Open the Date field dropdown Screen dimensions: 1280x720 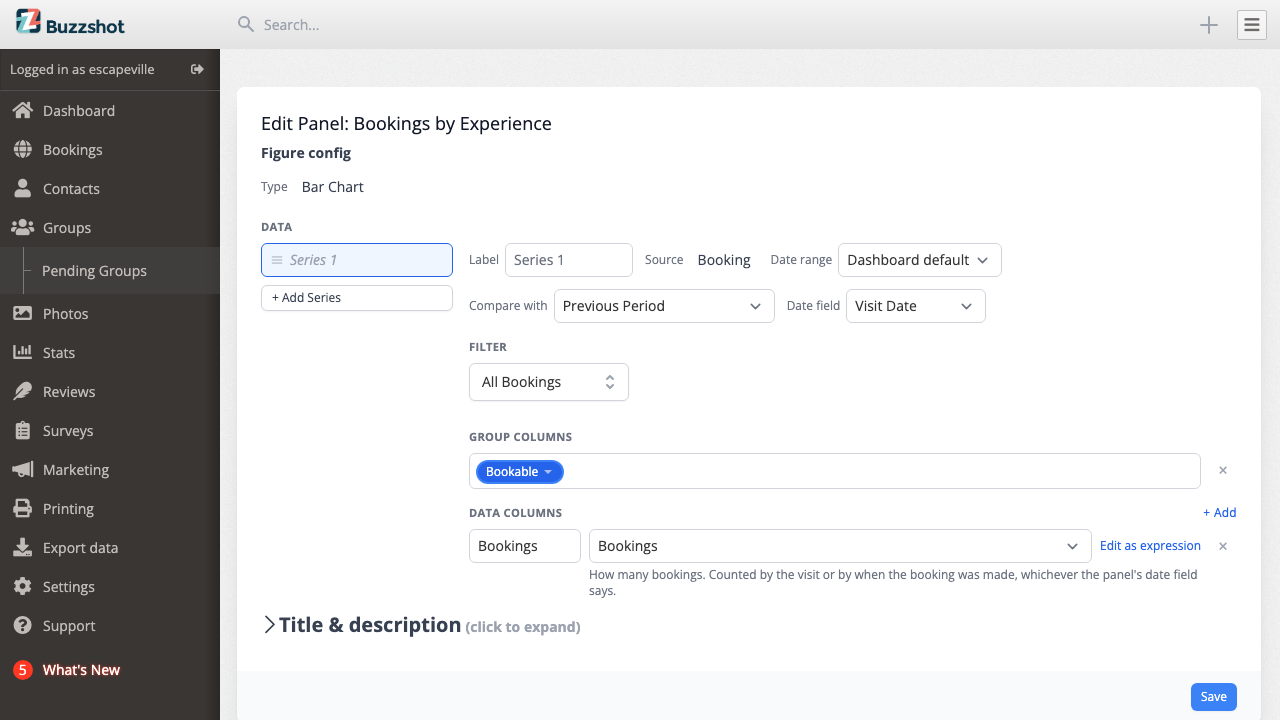(915, 306)
